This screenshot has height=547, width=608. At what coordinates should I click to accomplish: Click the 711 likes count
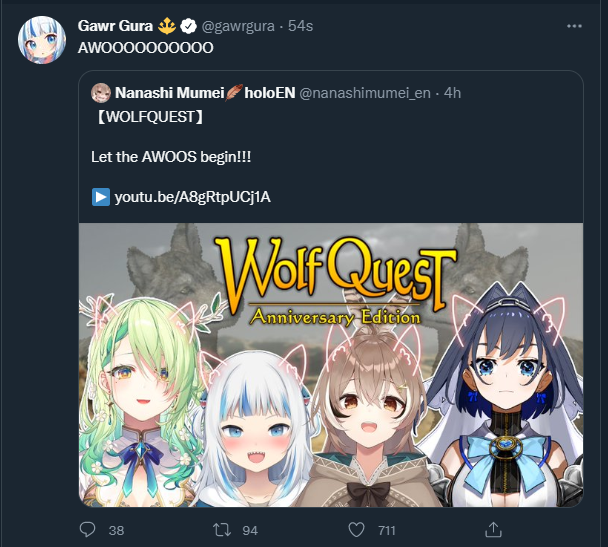tap(387, 530)
